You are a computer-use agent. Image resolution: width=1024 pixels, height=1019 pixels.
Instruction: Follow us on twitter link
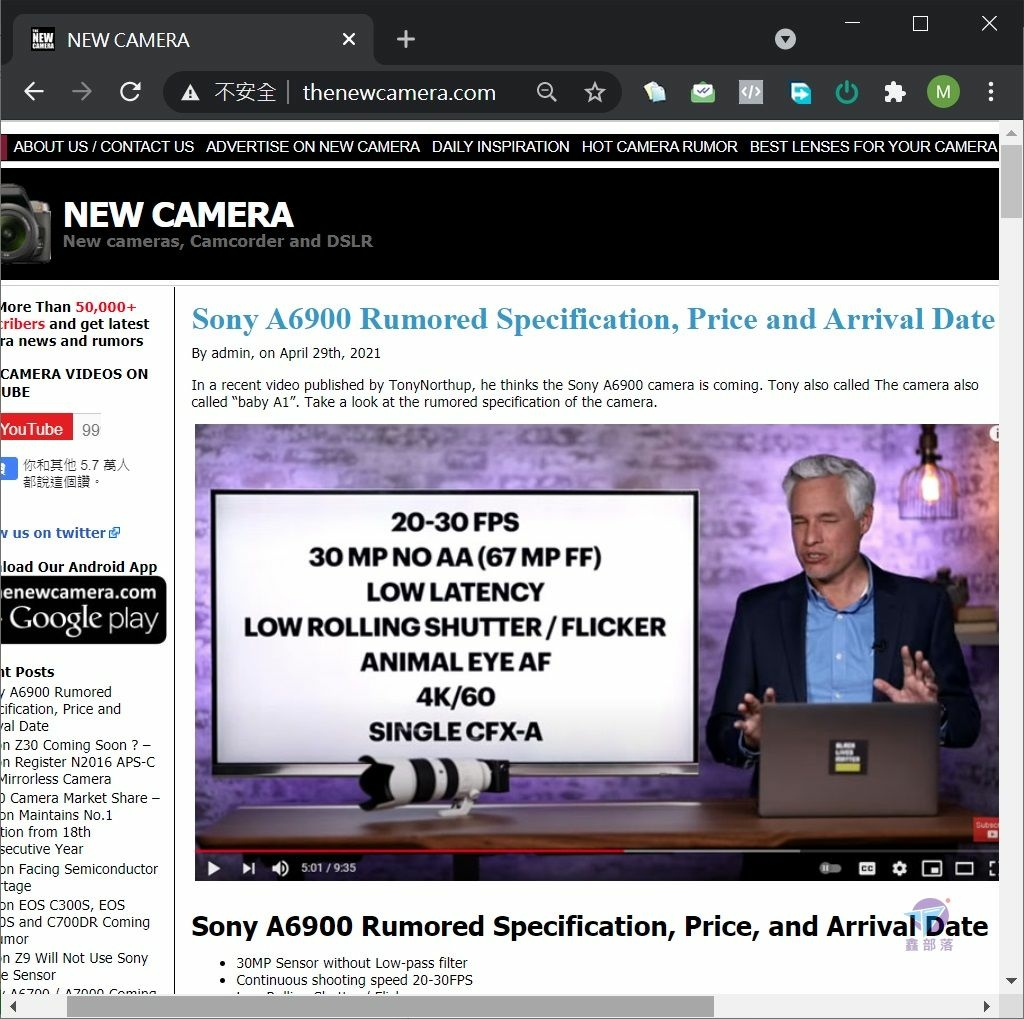point(59,533)
